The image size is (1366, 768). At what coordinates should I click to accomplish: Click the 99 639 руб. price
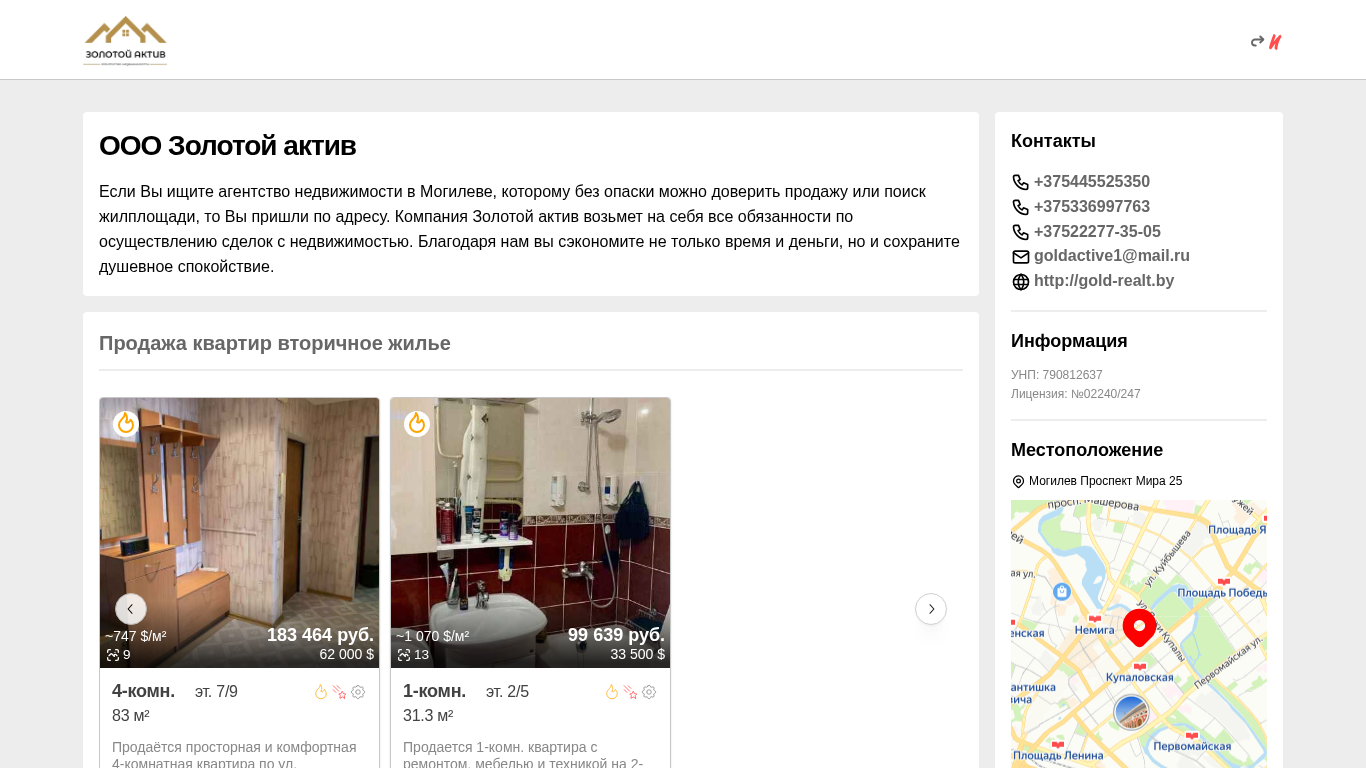pyautogui.click(x=616, y=635)
